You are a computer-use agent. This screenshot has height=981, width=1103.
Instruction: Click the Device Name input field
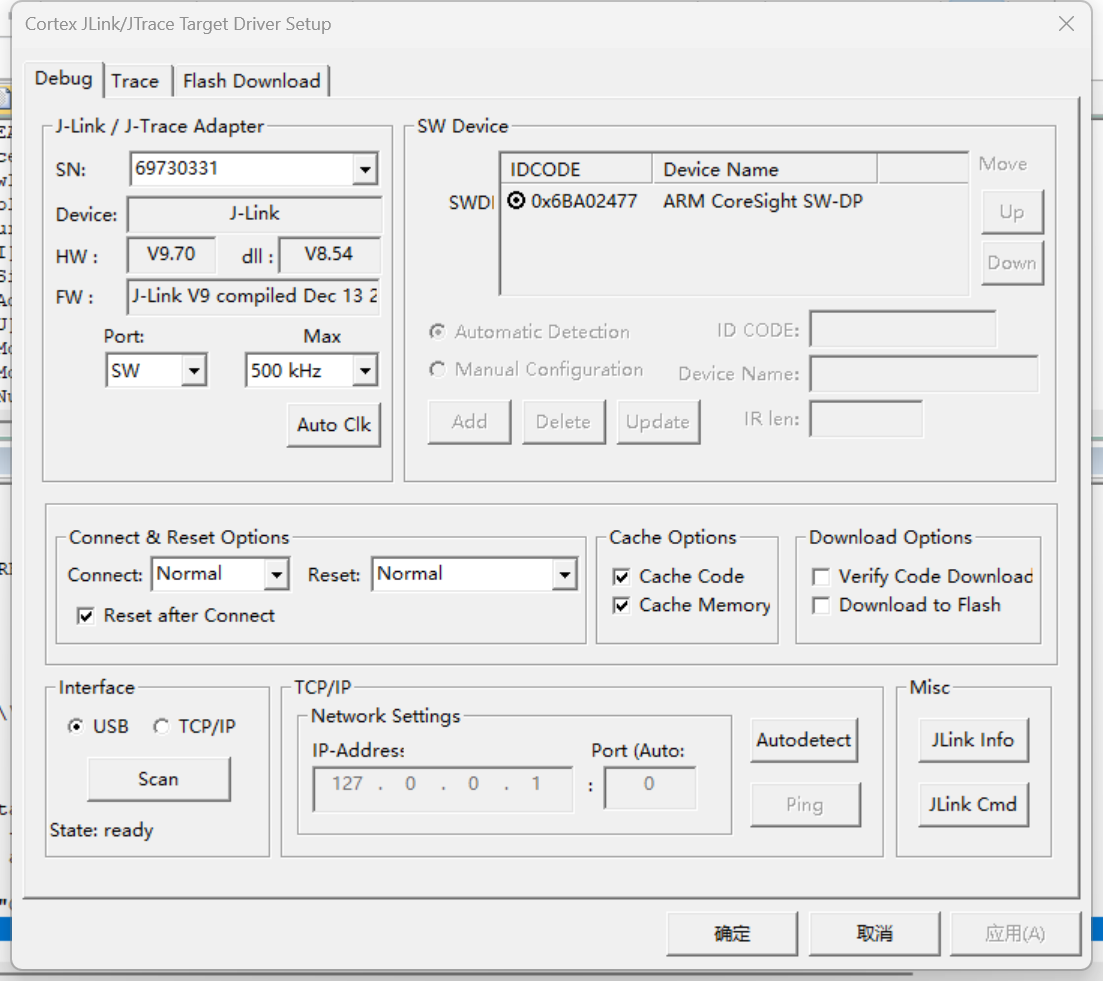click(924, 373)
